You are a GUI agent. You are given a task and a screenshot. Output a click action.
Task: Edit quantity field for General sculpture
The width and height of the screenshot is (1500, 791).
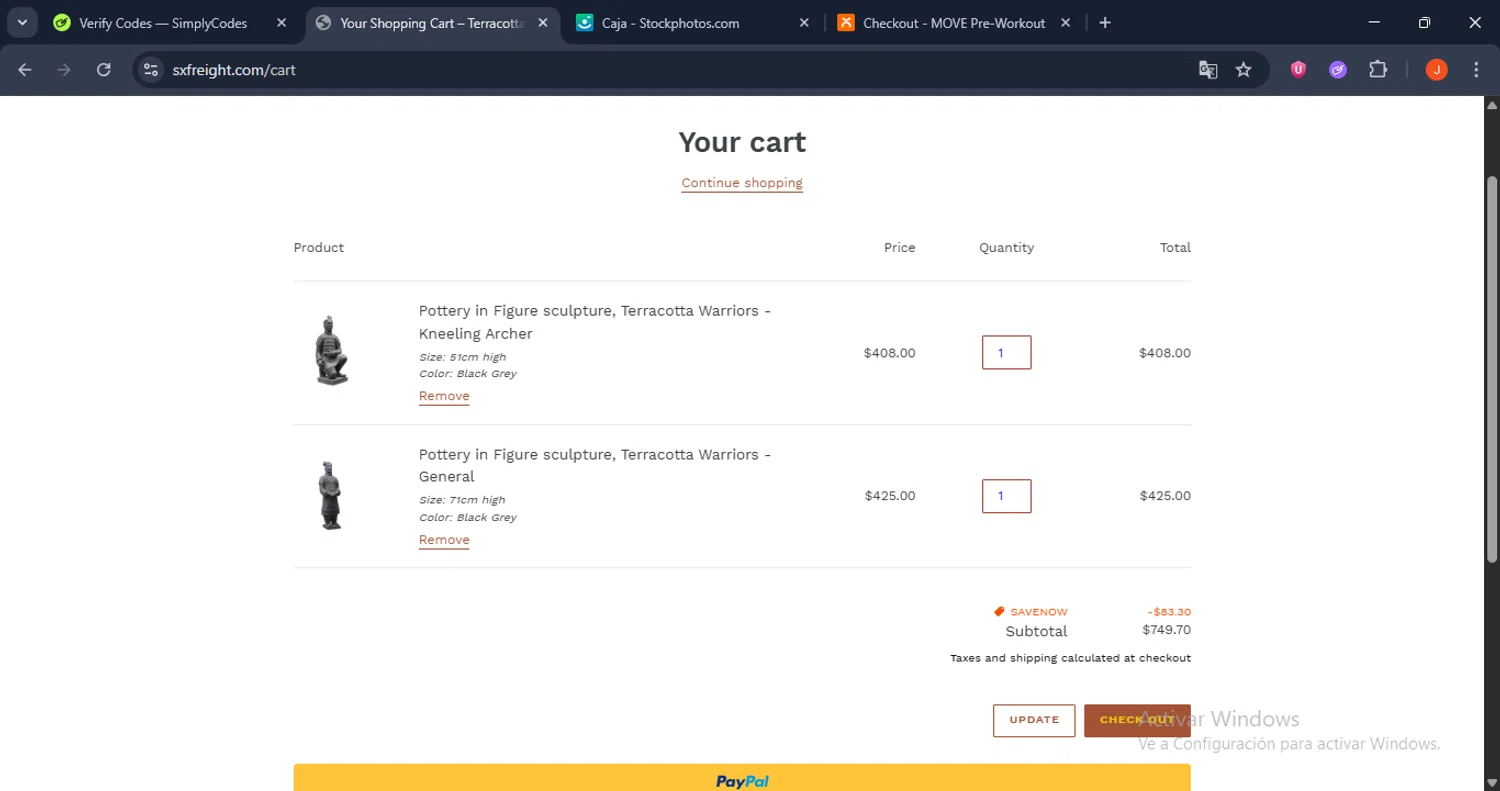pos(1006,496)
